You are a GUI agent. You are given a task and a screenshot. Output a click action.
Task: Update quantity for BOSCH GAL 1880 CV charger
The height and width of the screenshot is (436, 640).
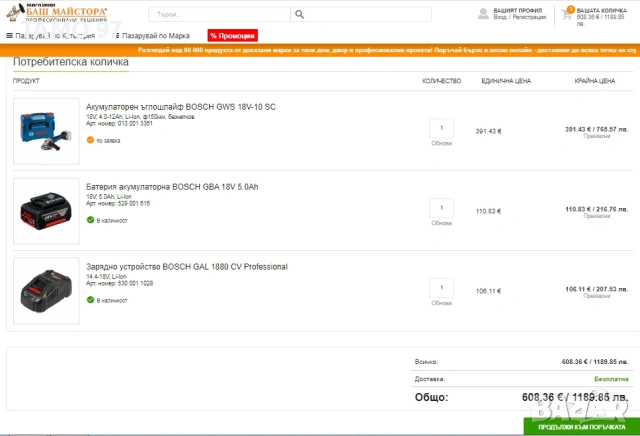click(441, 302)
